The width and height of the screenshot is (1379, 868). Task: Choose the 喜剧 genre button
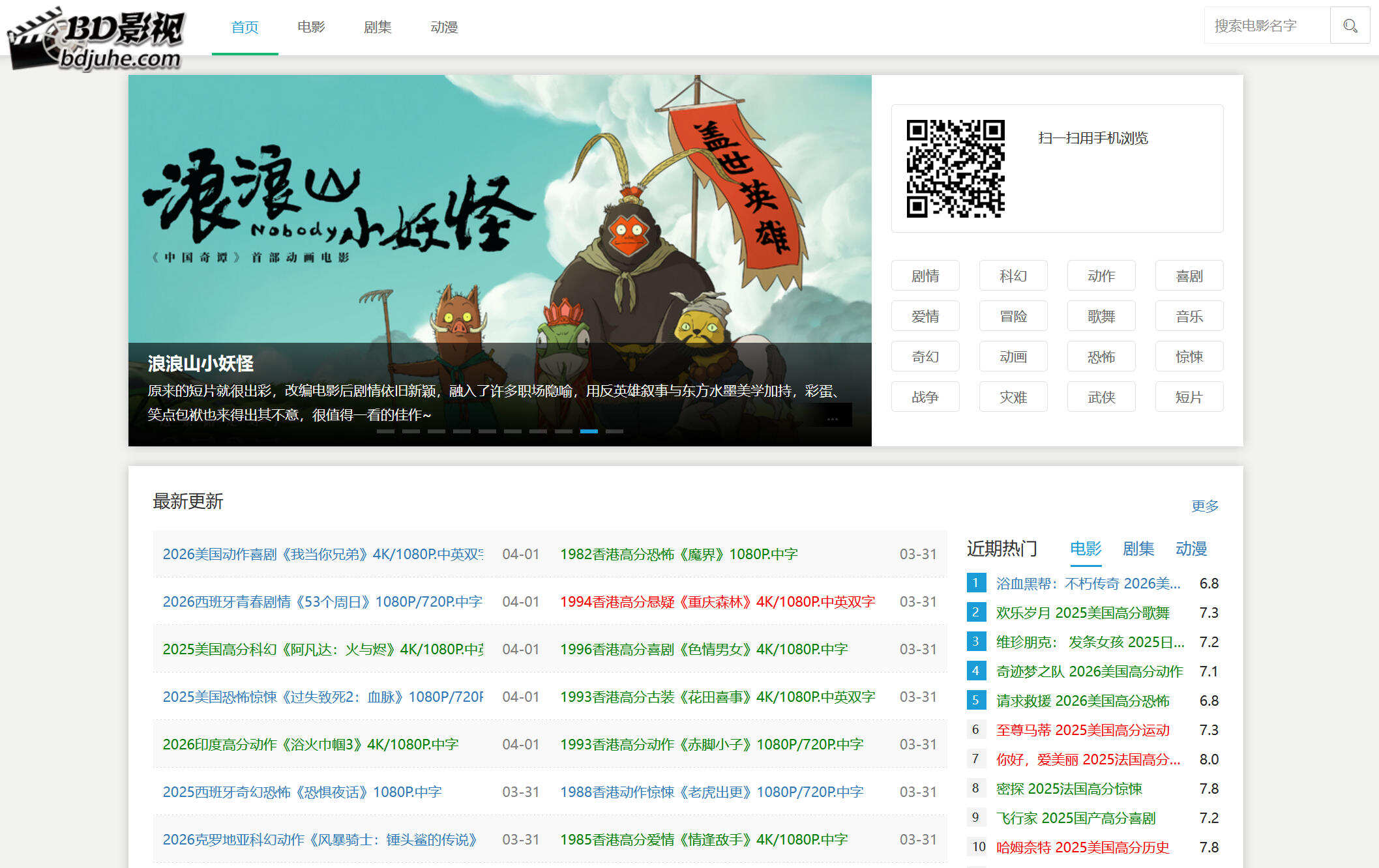pos(1189,276)
